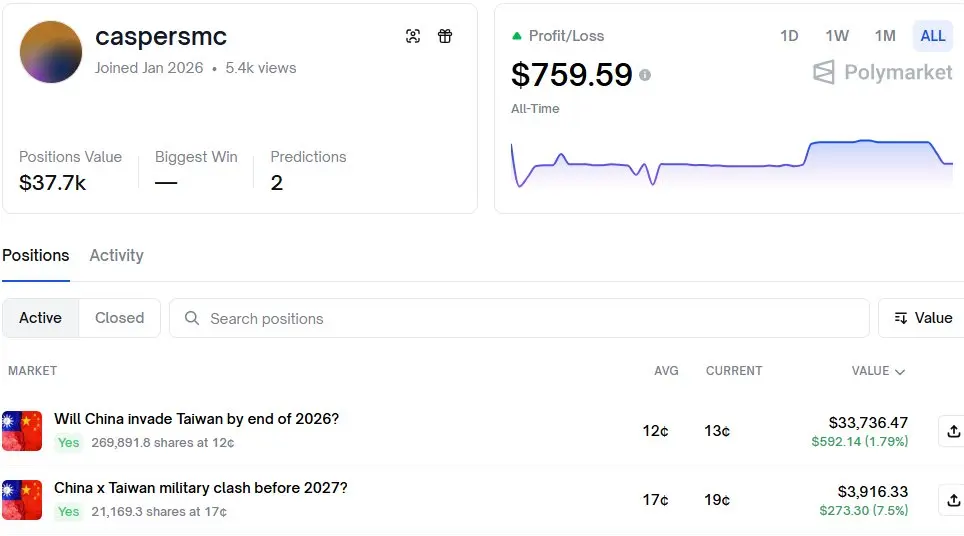Click the casparsmc profile avatar
Screen dimensions: 964x536
pos(51,52)
